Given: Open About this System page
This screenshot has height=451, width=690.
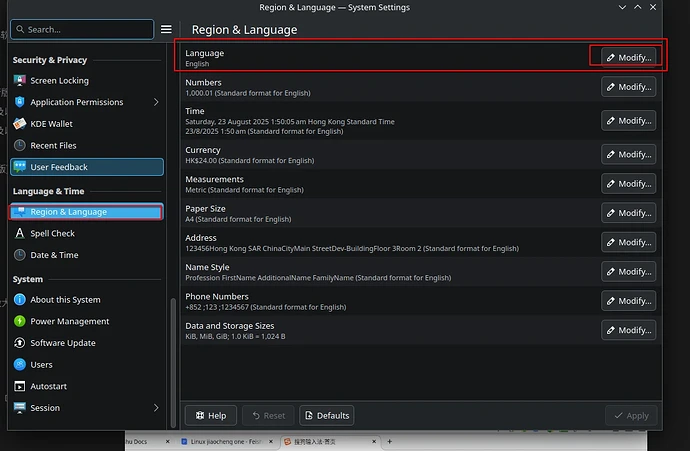Looking at the screenshot, I should tap(65, 300).
